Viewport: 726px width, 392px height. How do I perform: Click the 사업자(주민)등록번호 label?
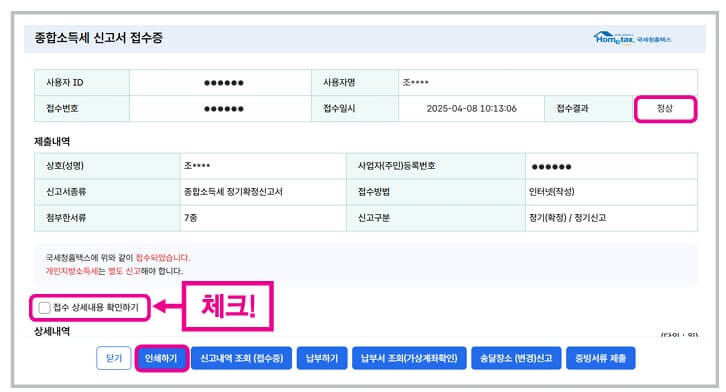396,166
